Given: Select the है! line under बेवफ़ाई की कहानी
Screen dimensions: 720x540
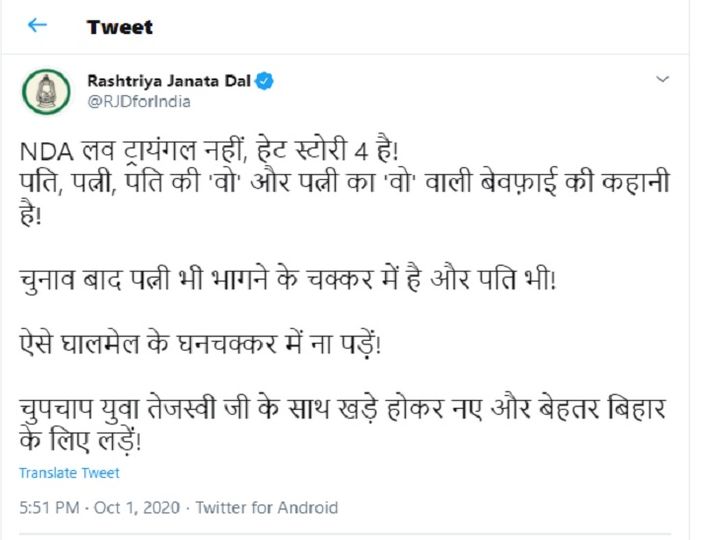Looking at the screenshot, I should [x=30, y=215].
